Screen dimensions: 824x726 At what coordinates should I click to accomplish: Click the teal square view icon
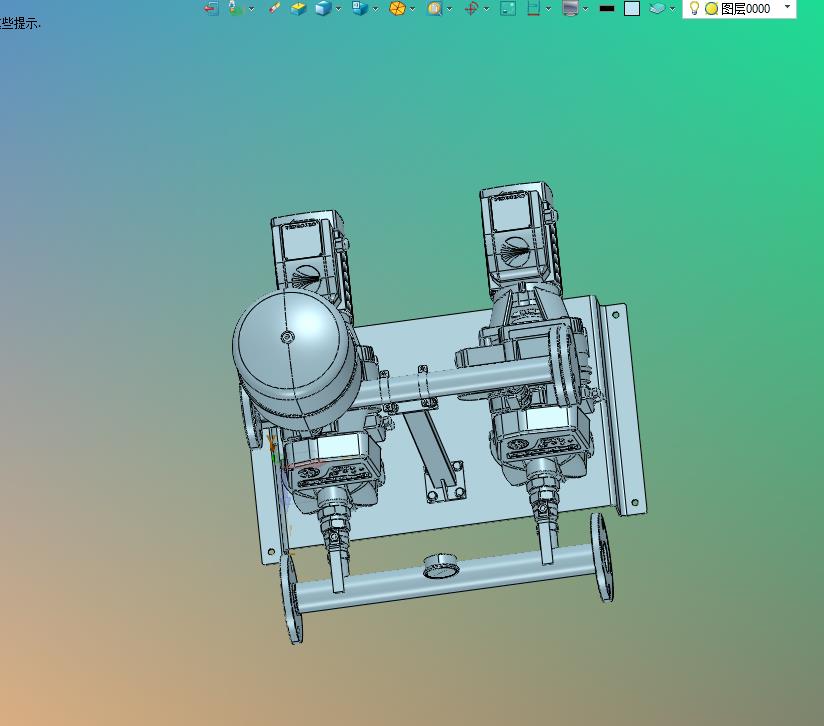click(508, 8)
